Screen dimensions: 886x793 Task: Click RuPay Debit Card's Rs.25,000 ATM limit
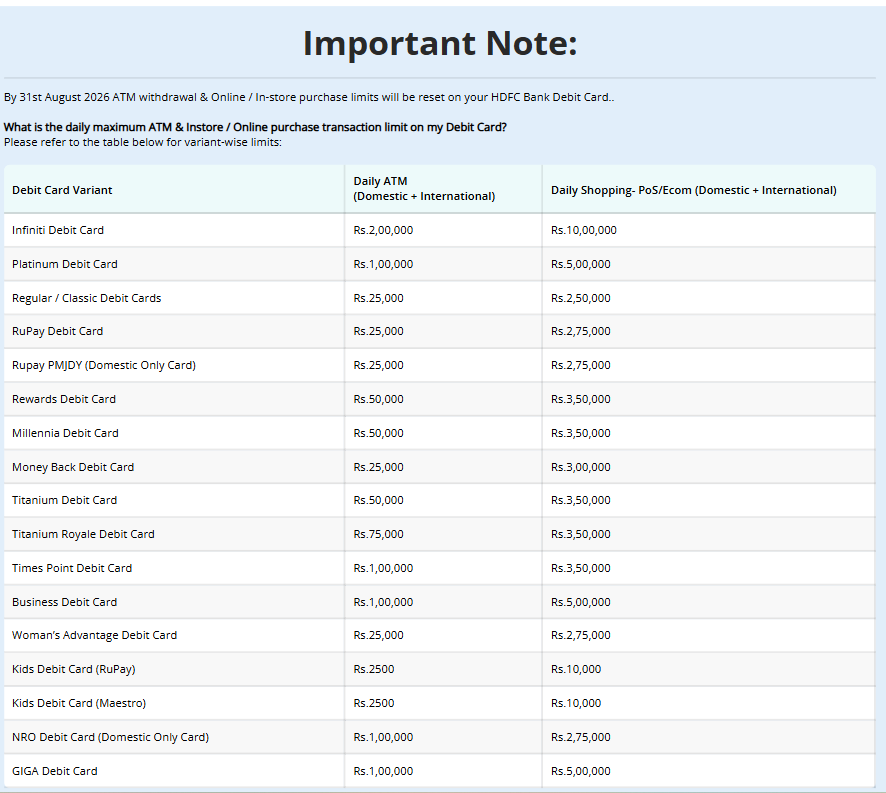[378, 331]
